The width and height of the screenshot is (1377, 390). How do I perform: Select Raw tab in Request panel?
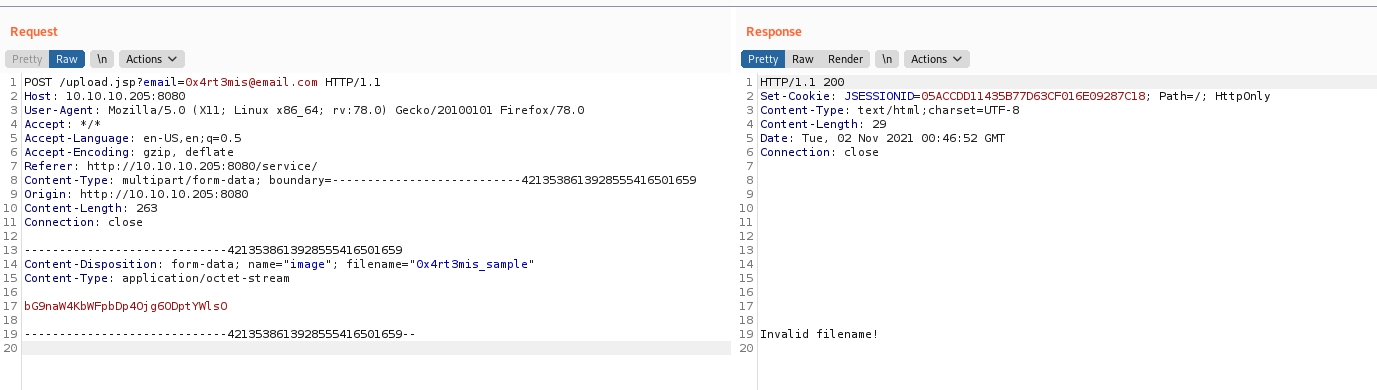coord(67,59)
